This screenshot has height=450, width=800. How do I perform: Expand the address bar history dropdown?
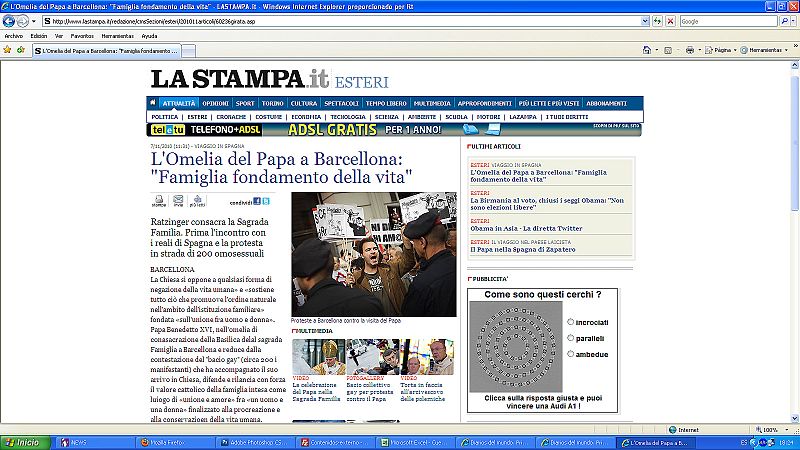pos(645,21)
